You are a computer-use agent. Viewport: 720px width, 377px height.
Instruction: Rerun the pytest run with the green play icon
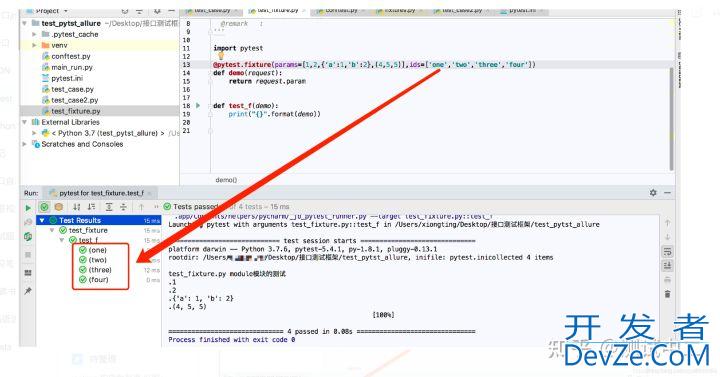click(x=28, y=208)
